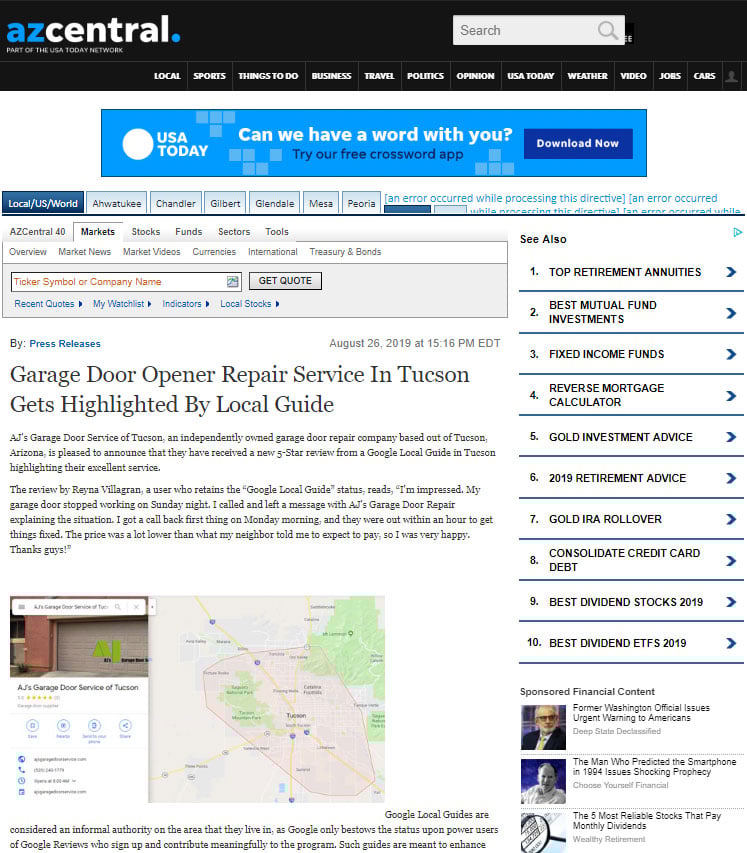This screenshot has height=853, width=747.
Task: Click arrow next to Best Dividend ETFs 2019
Action: click(731, 643)
